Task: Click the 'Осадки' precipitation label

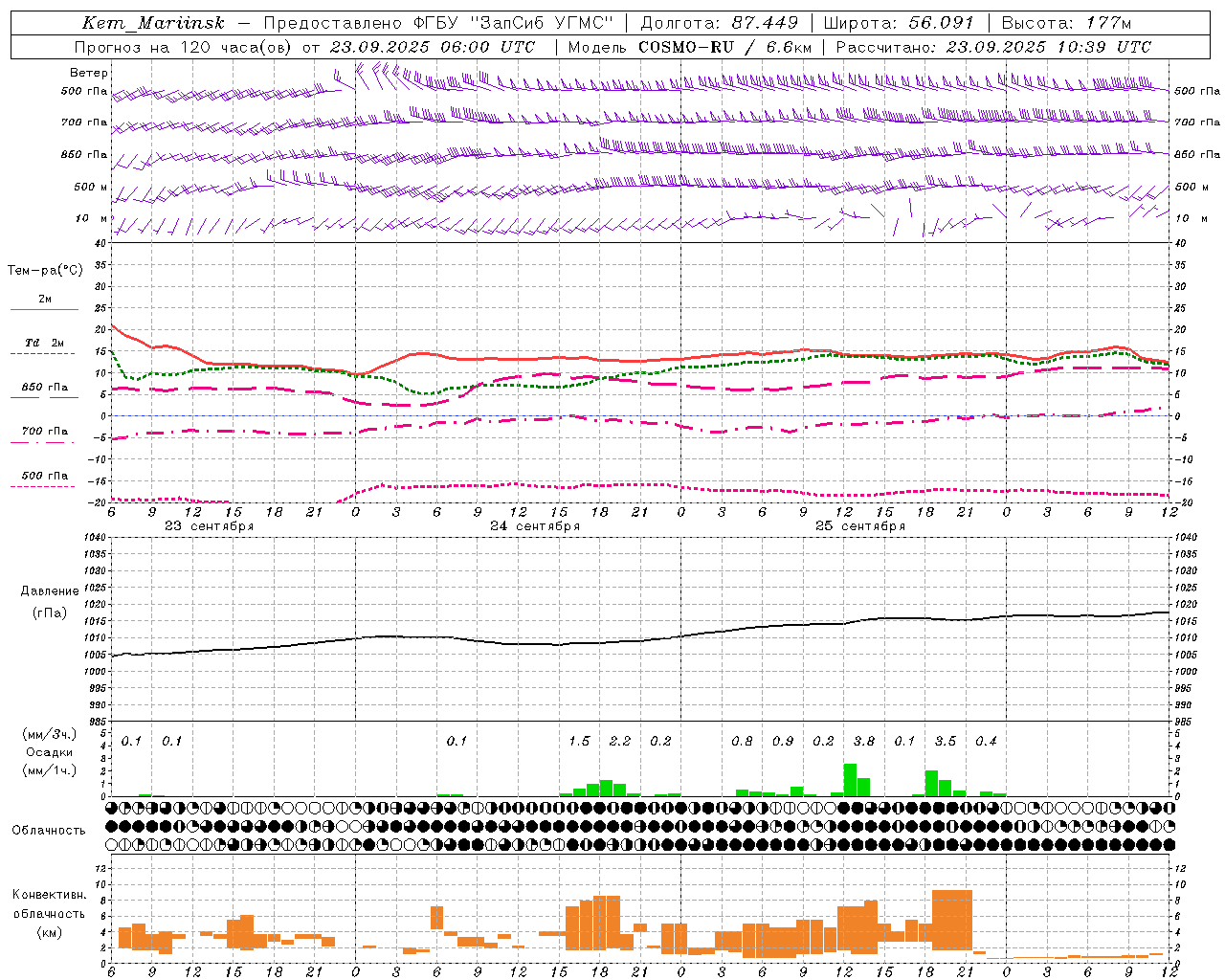Action: tap(50, 752)
